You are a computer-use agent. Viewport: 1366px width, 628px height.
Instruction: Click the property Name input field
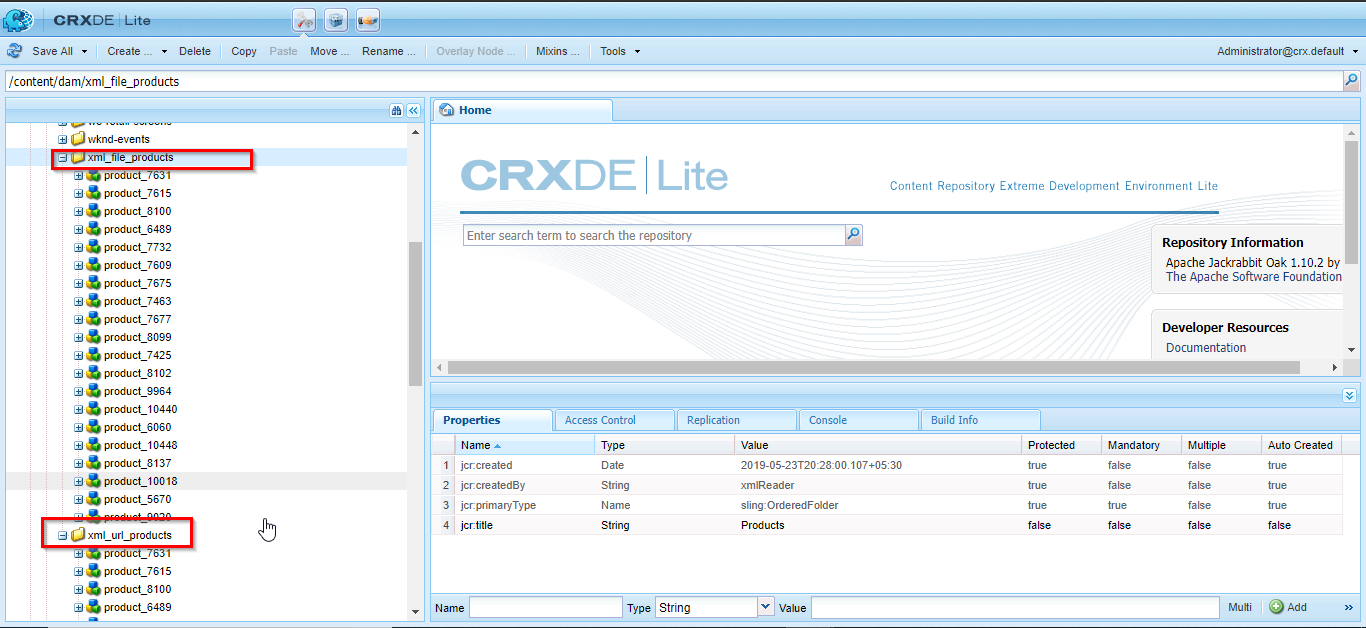click(546, 607)
